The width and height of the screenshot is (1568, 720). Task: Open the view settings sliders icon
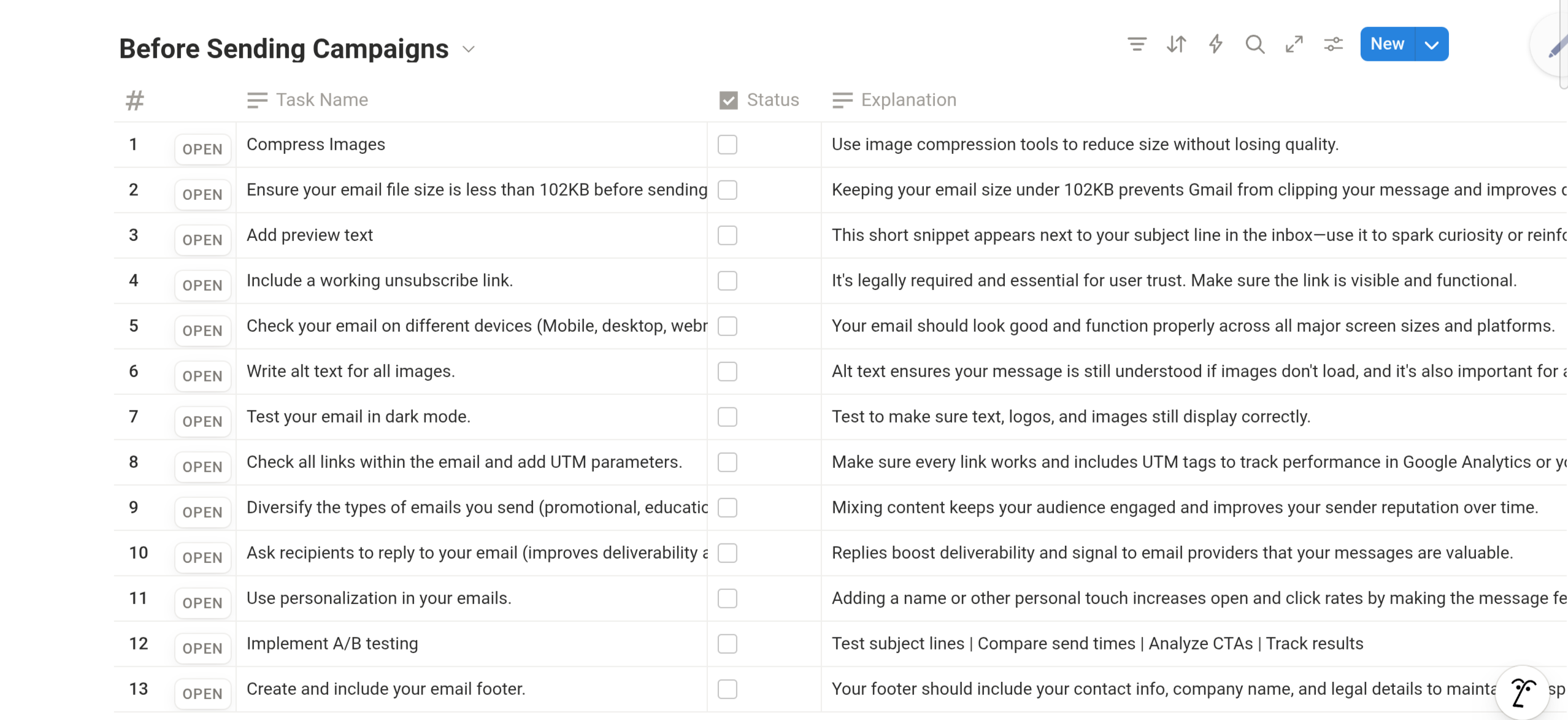pyautogui.click(x=1333, y=44)
